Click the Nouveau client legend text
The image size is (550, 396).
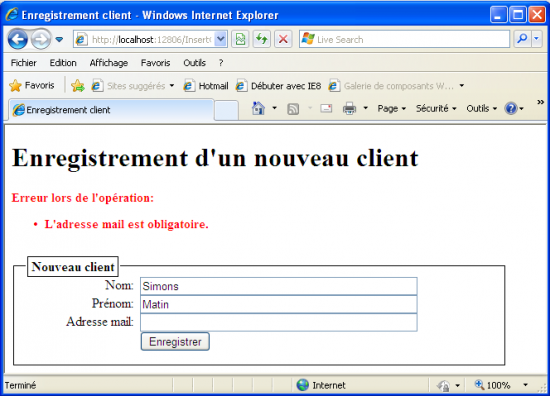click(73, 267)
